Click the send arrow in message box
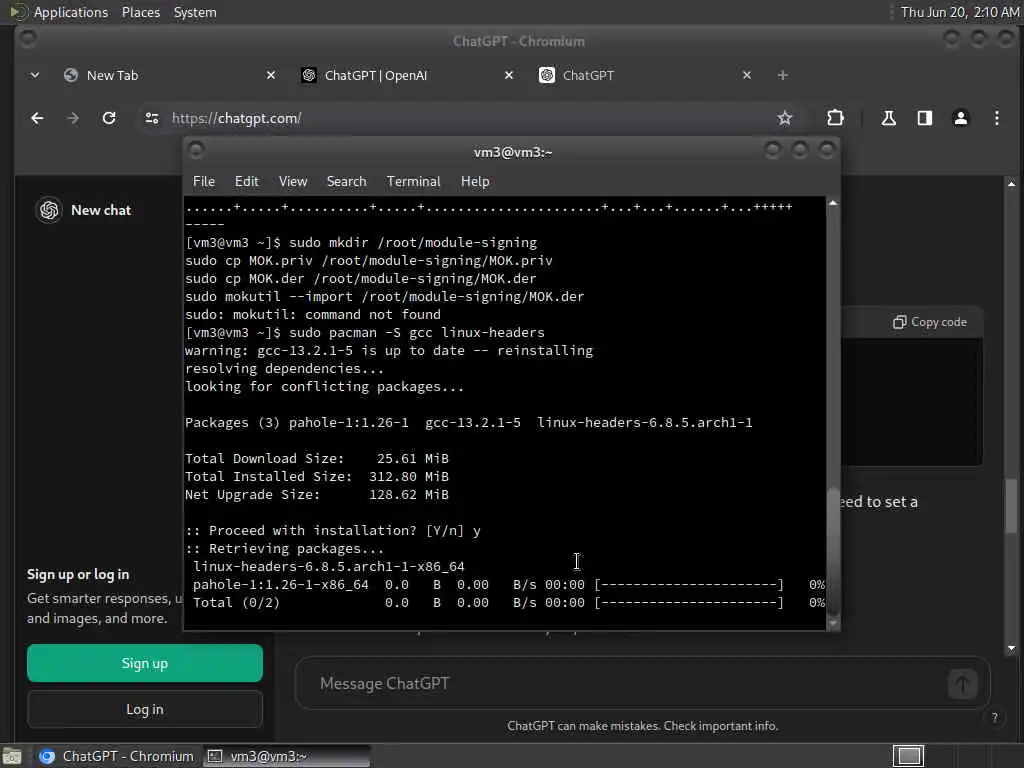Viewport: 1024px width, 768px height. [x=962, y=684]
